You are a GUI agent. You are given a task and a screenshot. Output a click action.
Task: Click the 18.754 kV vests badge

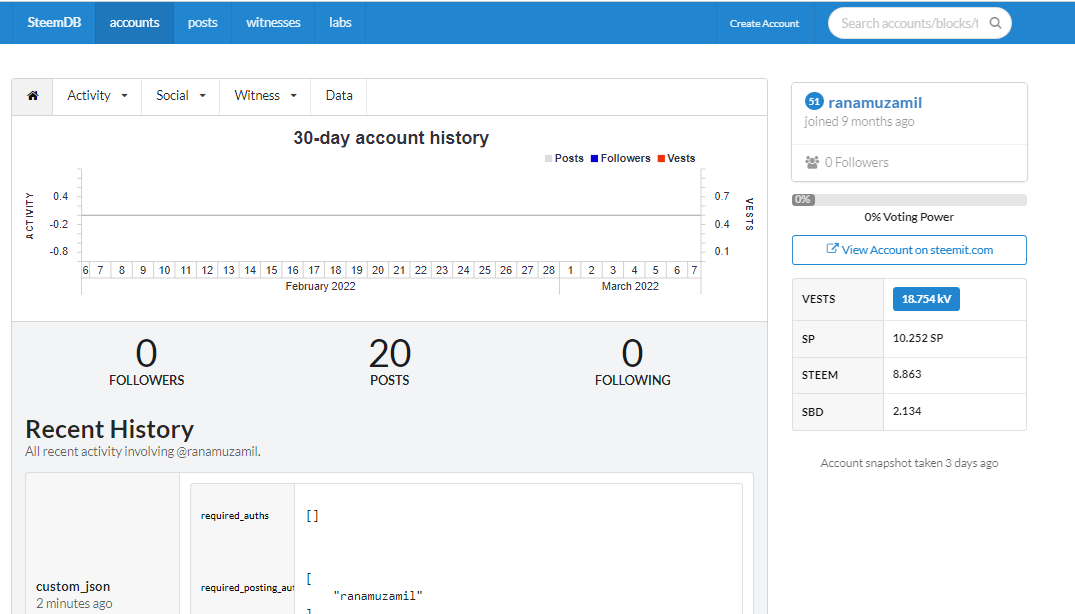click(x=926, y=299)
